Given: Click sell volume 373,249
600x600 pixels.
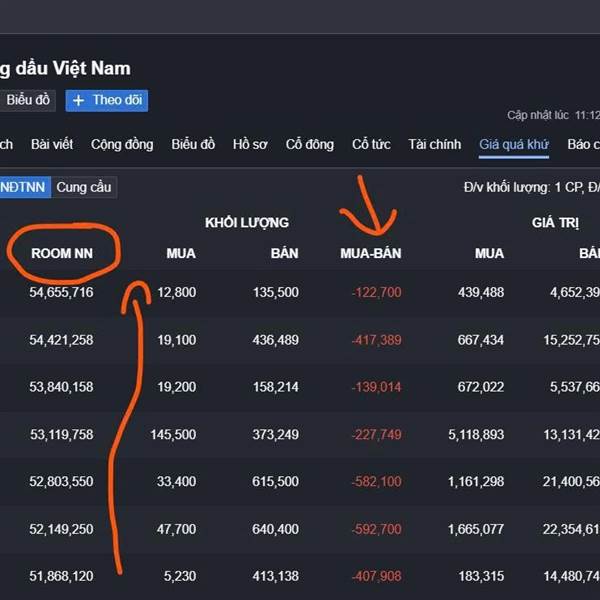Looking at the screenshot, I should click(276, 434).
